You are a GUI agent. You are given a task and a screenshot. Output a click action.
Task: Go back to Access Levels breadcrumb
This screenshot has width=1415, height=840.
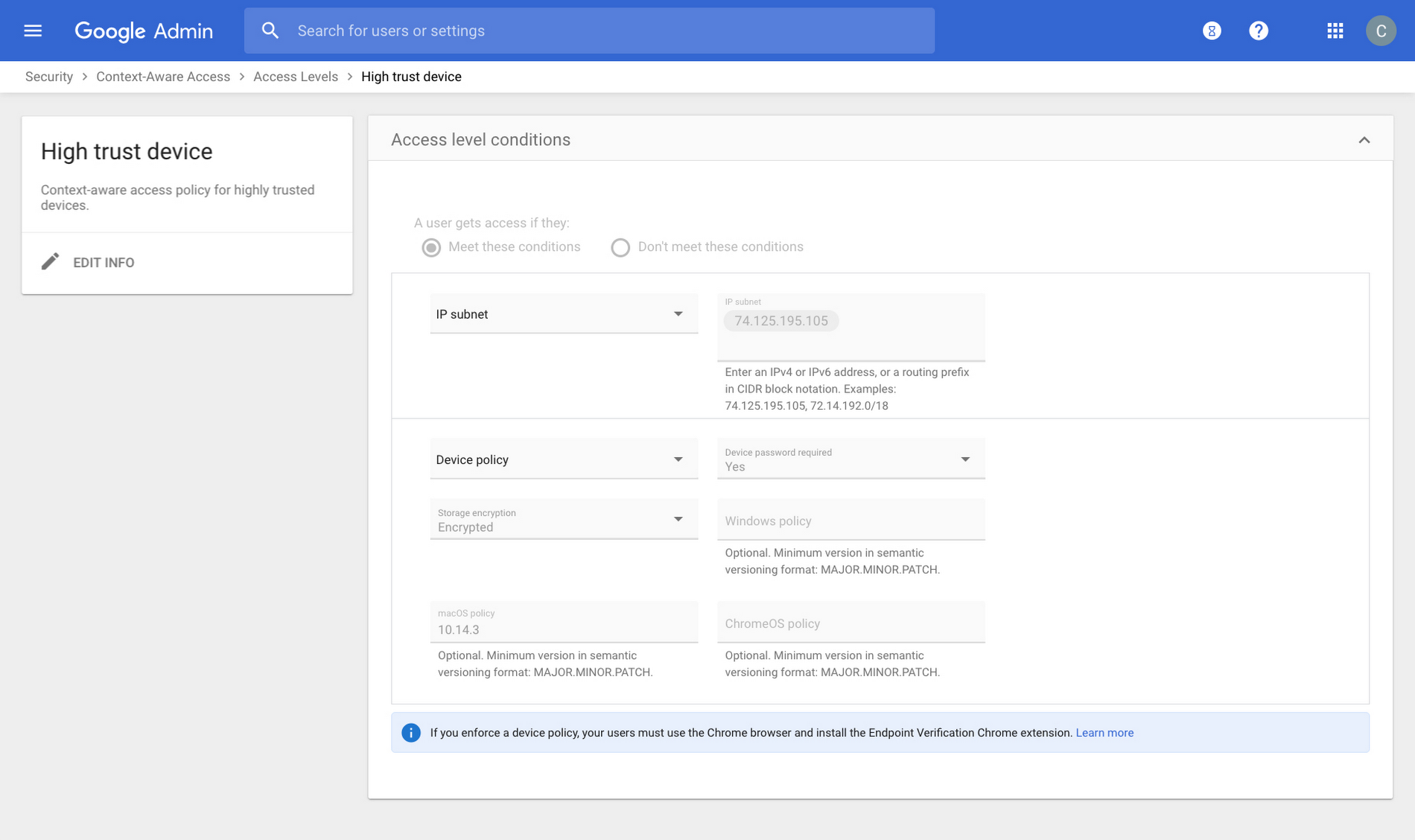(x=295, y=76)
